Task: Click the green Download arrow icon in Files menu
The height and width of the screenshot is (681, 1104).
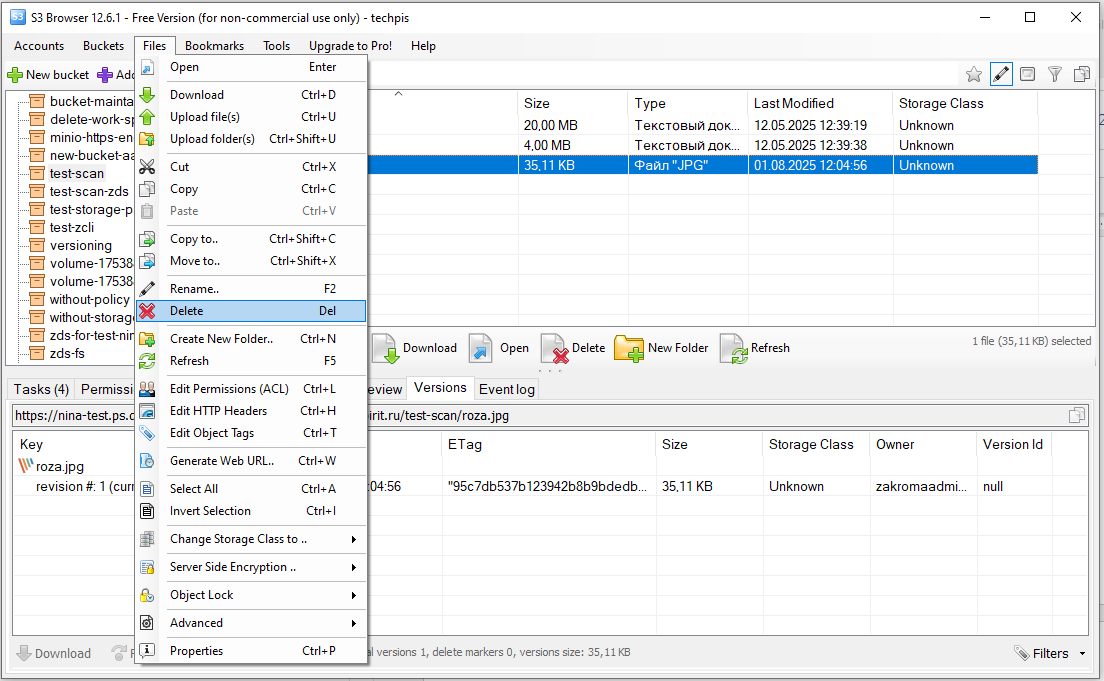Action: pos(147,95)
